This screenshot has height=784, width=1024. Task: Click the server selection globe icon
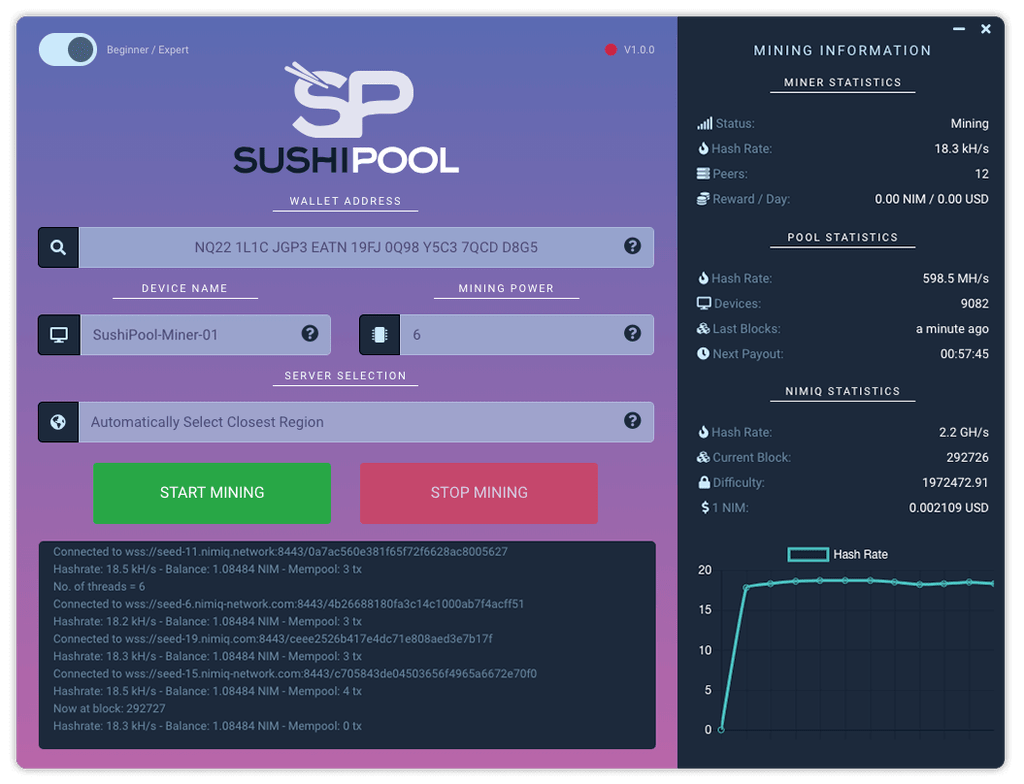click(58, 422)
